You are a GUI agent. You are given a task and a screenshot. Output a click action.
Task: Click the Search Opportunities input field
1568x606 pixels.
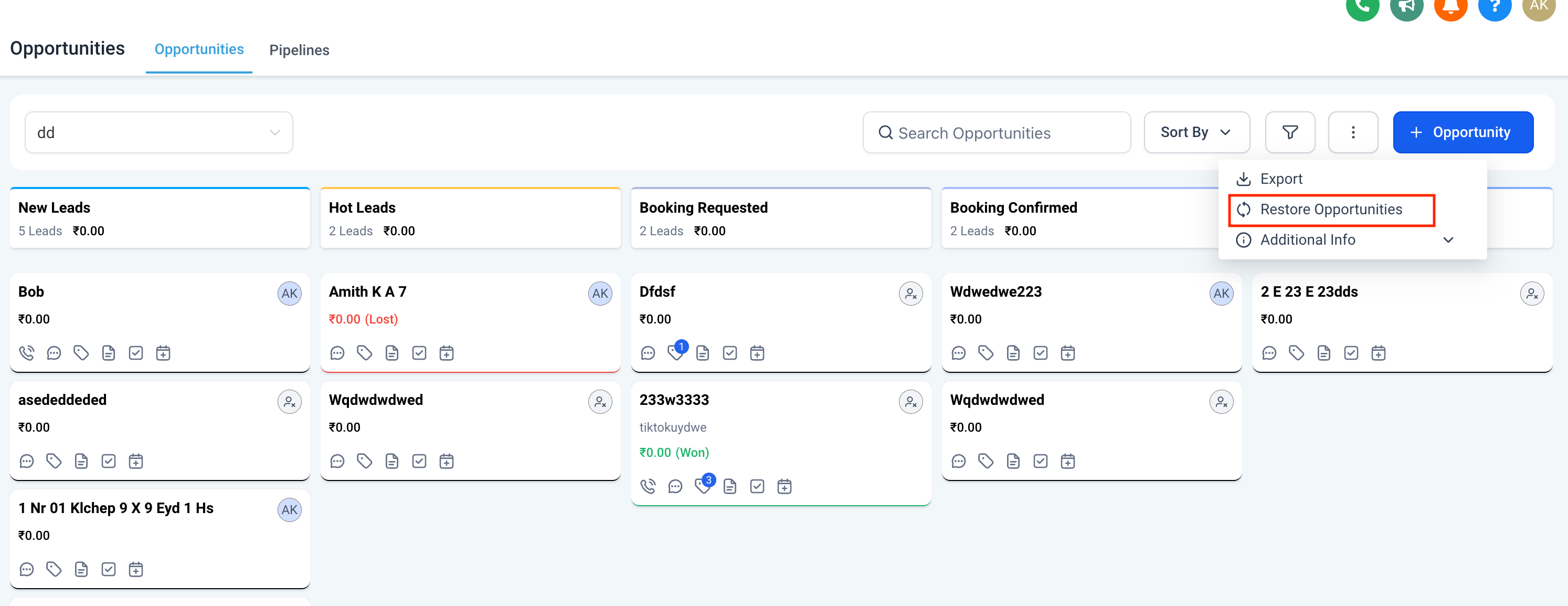[997, 132]
